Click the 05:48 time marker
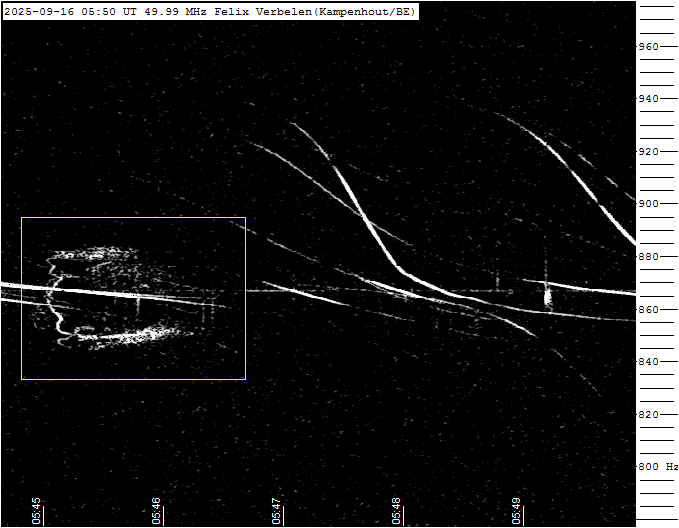The image size is (679, 528). (x=397, y=510)
